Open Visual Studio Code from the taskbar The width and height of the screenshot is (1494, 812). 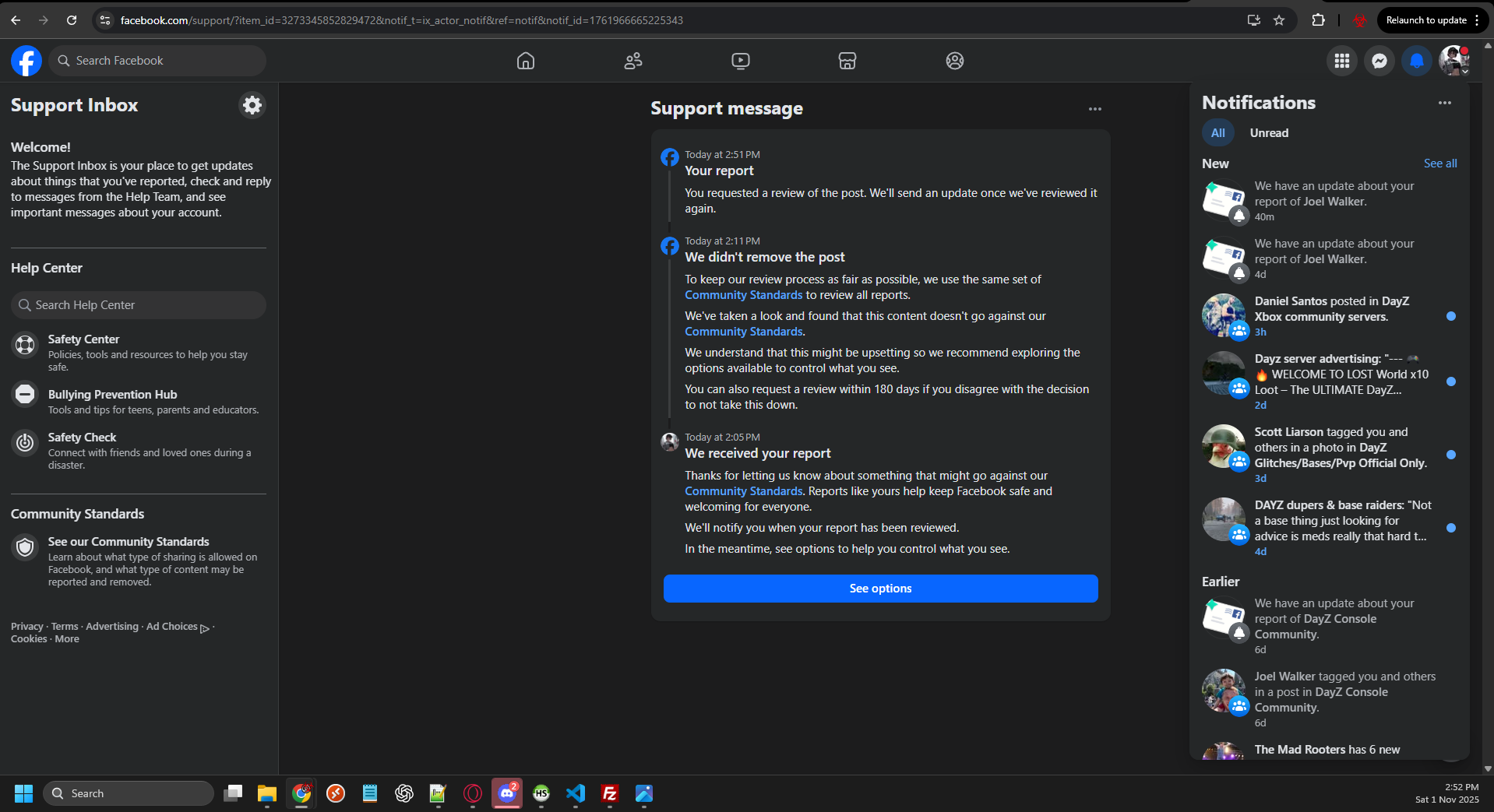pos(576,793)
